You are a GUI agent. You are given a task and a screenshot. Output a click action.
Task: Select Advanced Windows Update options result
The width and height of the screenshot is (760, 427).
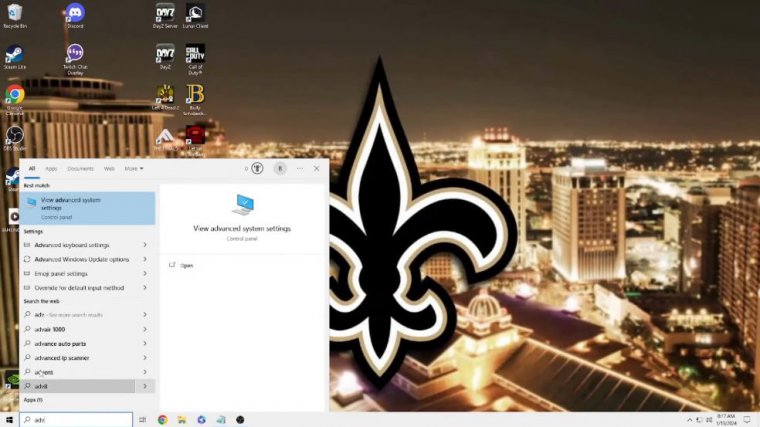tap(81, 259)
